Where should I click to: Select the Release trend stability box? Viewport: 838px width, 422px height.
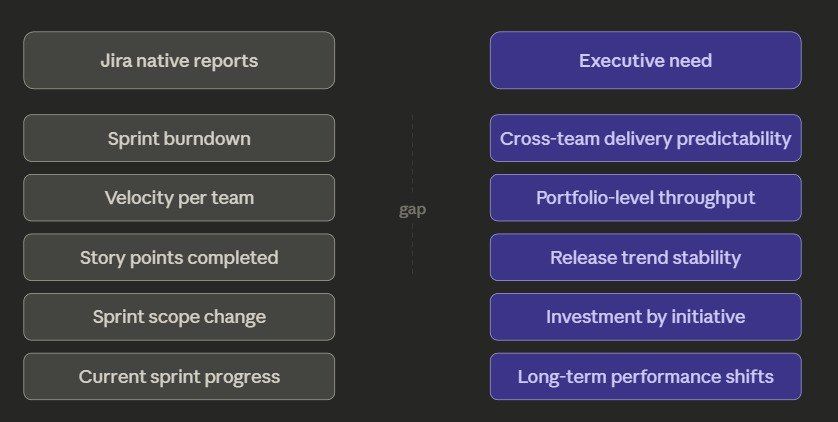tap(646, 257)
